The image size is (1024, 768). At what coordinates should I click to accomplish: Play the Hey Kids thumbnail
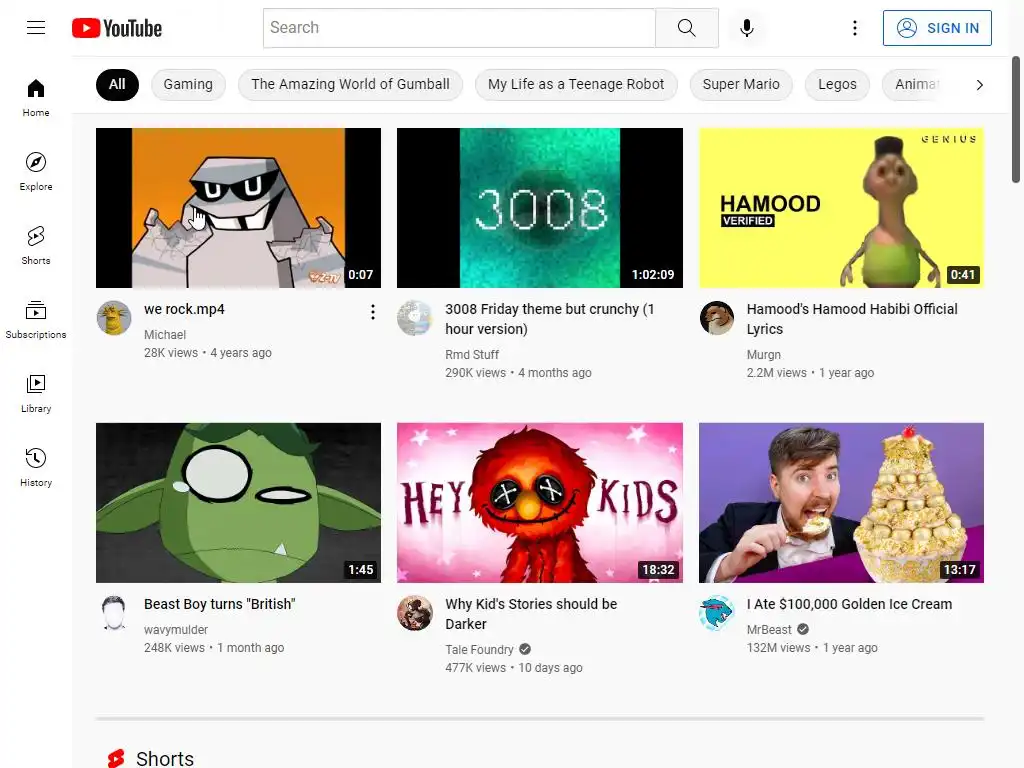click(x=540, y=503)
